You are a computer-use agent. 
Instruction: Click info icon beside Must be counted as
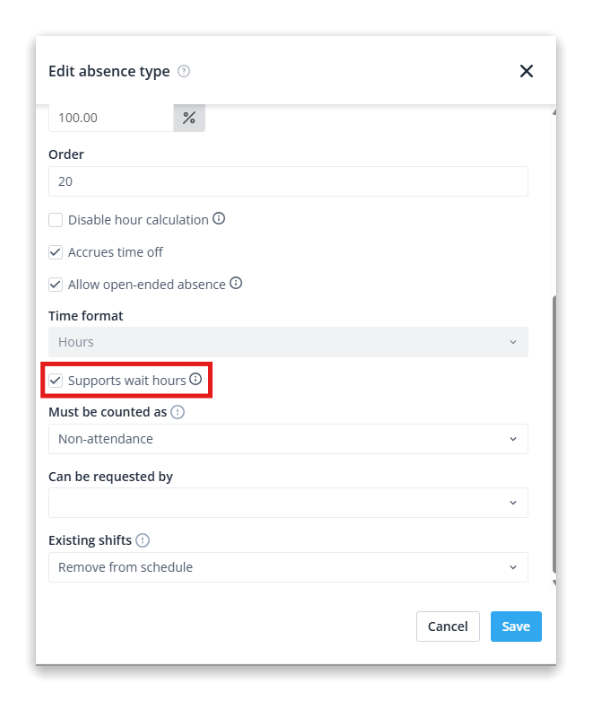pos(178,412)
